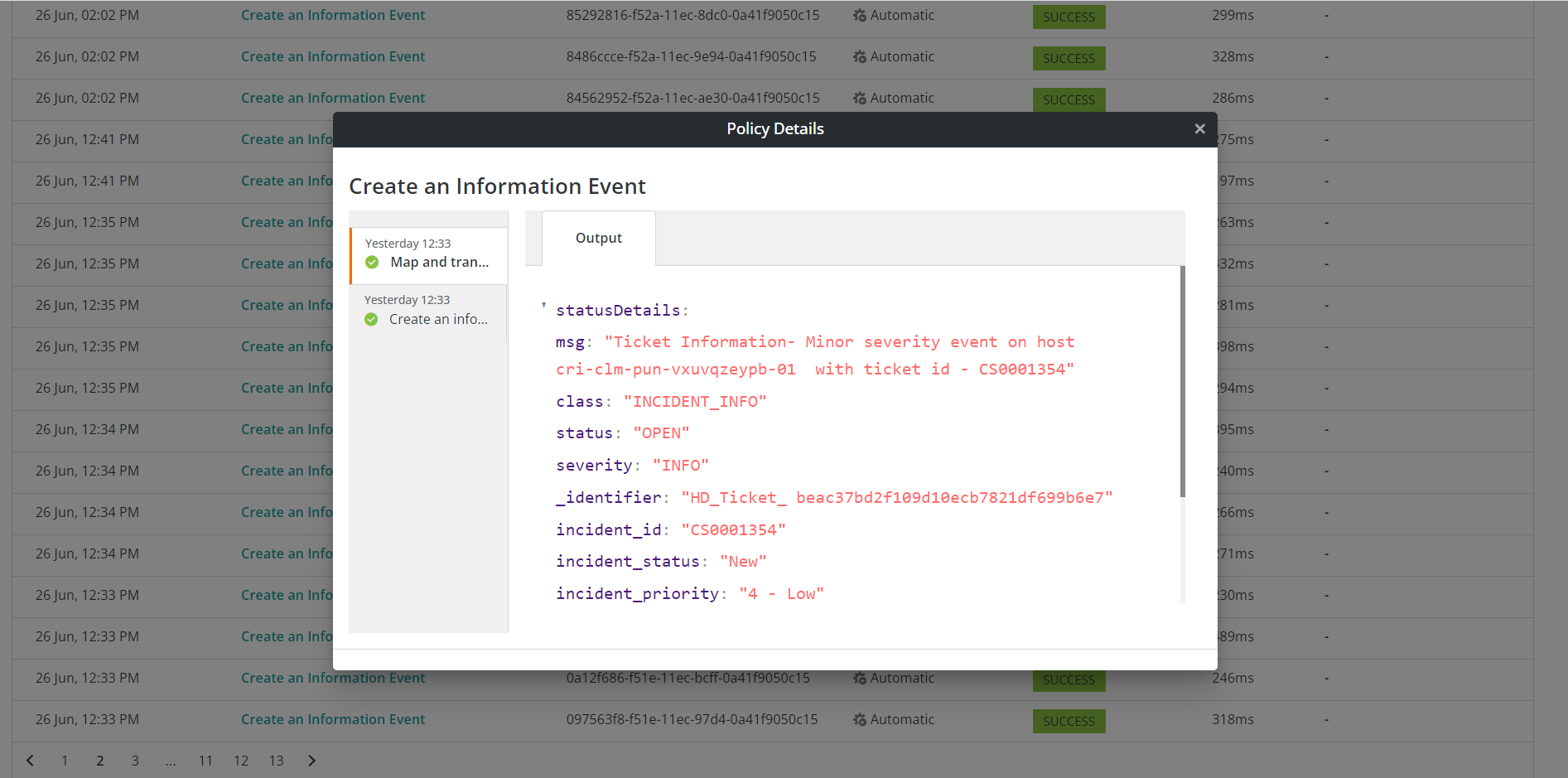Click the status value "OPEN"
The height and width of the screenshot is (778, 1568).
point(661,433)
